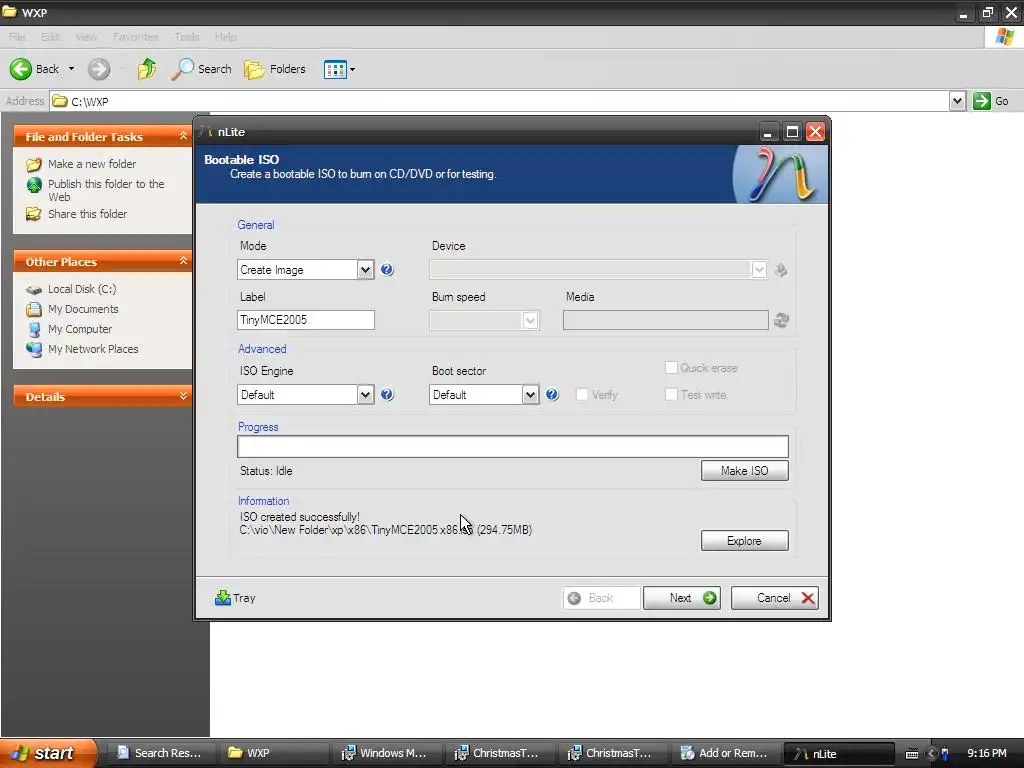Click the Explore button
Image resolution: width=1024 pixels, height=768 pixels.
(x=744, y=541)
